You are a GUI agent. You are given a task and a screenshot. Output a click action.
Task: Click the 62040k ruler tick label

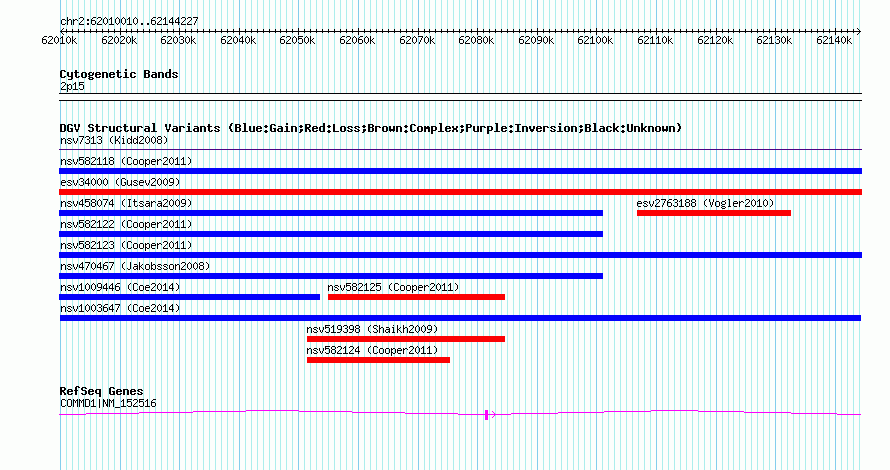[x=238, y=40]
